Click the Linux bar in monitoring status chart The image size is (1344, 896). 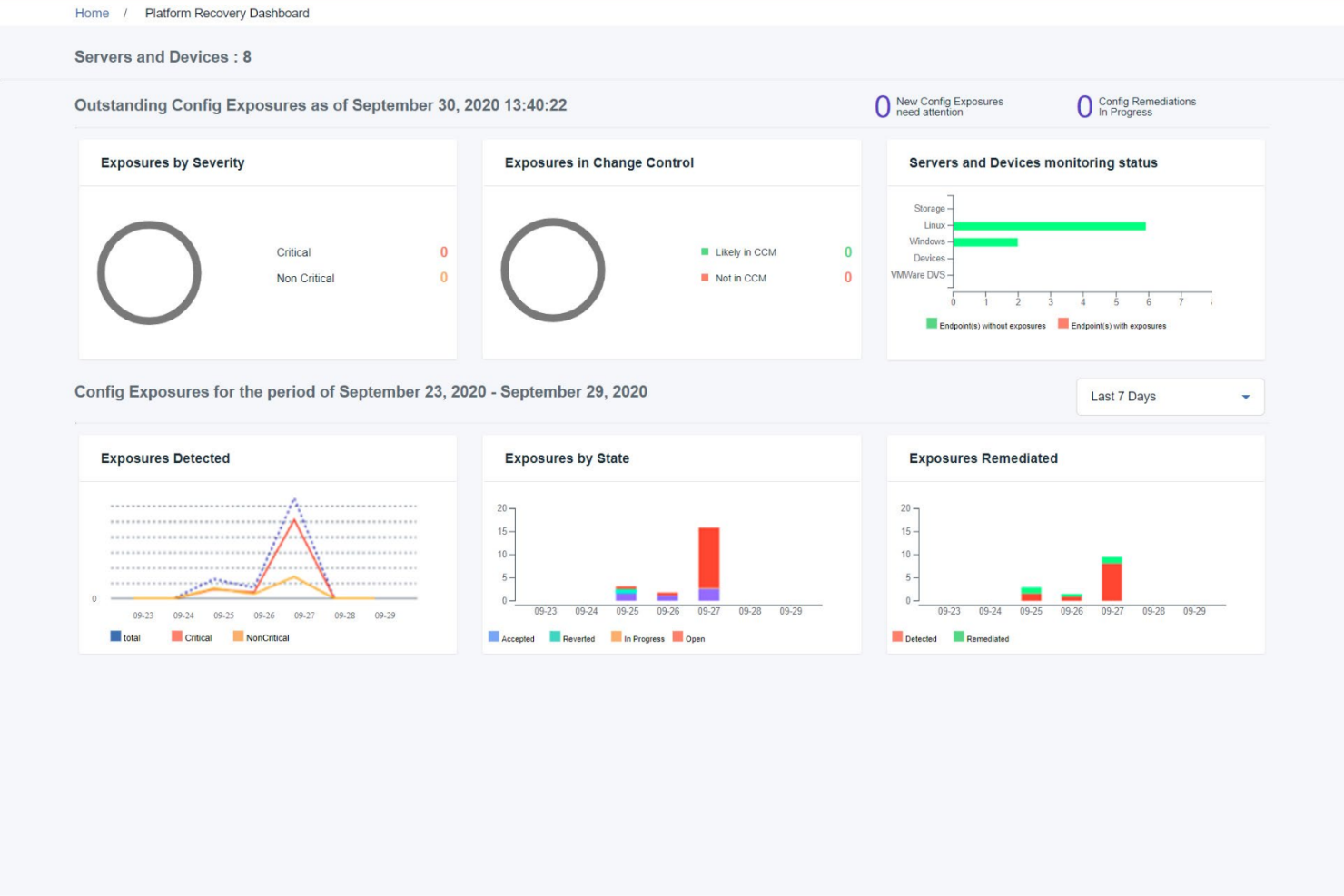tap(1049, 224)
